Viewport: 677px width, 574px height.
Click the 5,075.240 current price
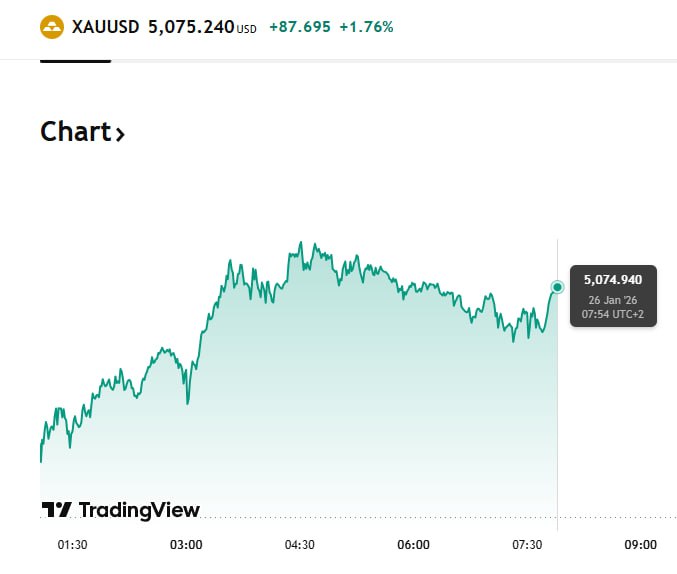tap(191, 27)
